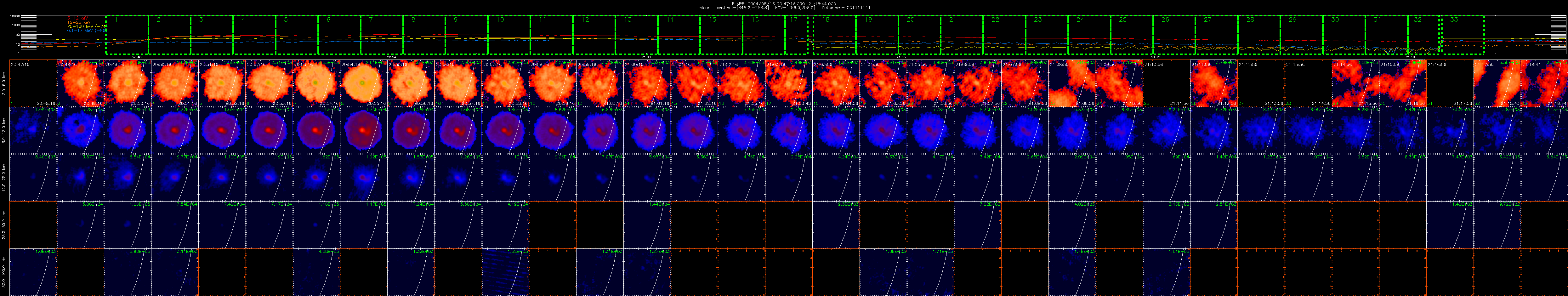Open 25-50 keV image labeled 5.80E+04
Viewport: 1568px width, 296px height.
coord(80,225)
